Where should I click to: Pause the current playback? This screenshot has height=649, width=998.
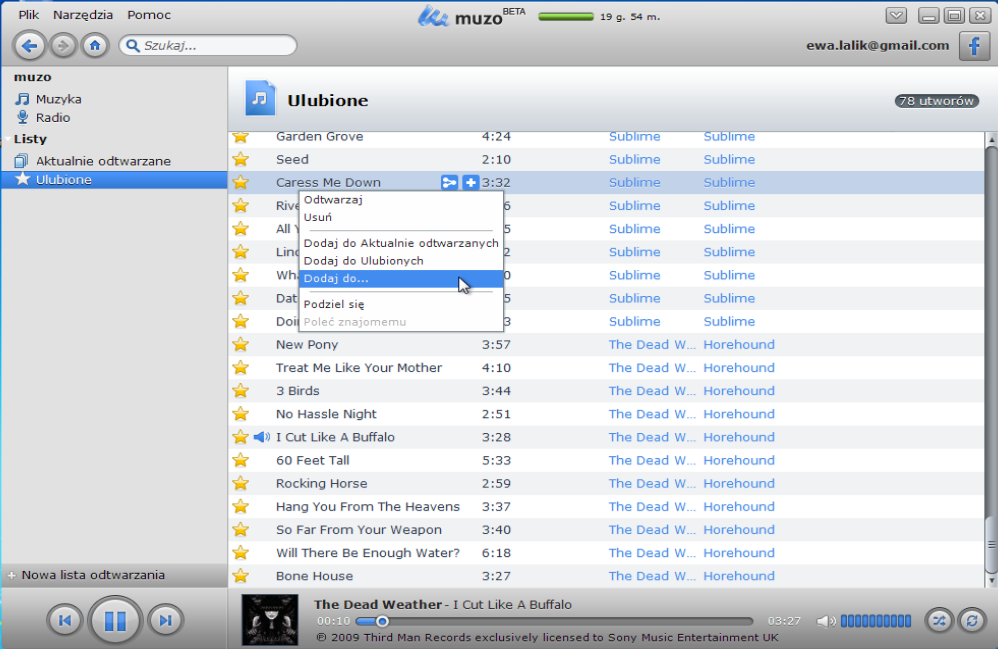pos(115,620)
